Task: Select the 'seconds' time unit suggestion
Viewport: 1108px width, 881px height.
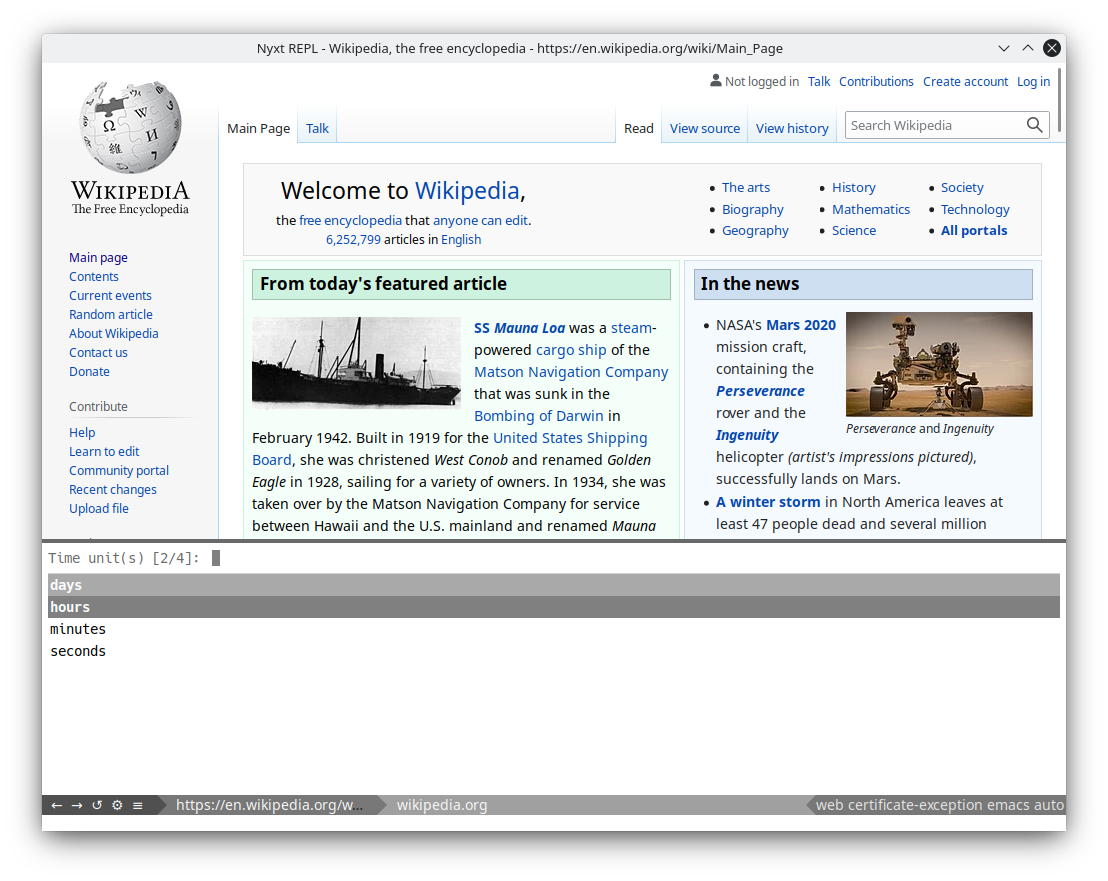Action: pos(554,651)
